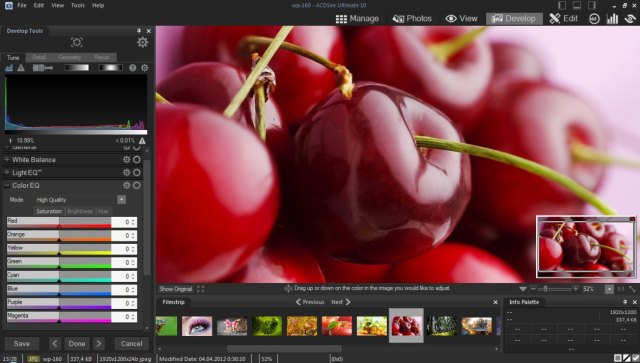The width and height of the screenshot is (640, 363).
Task: Click the full screen icon beside Show Original
Action: coord(200,289)
